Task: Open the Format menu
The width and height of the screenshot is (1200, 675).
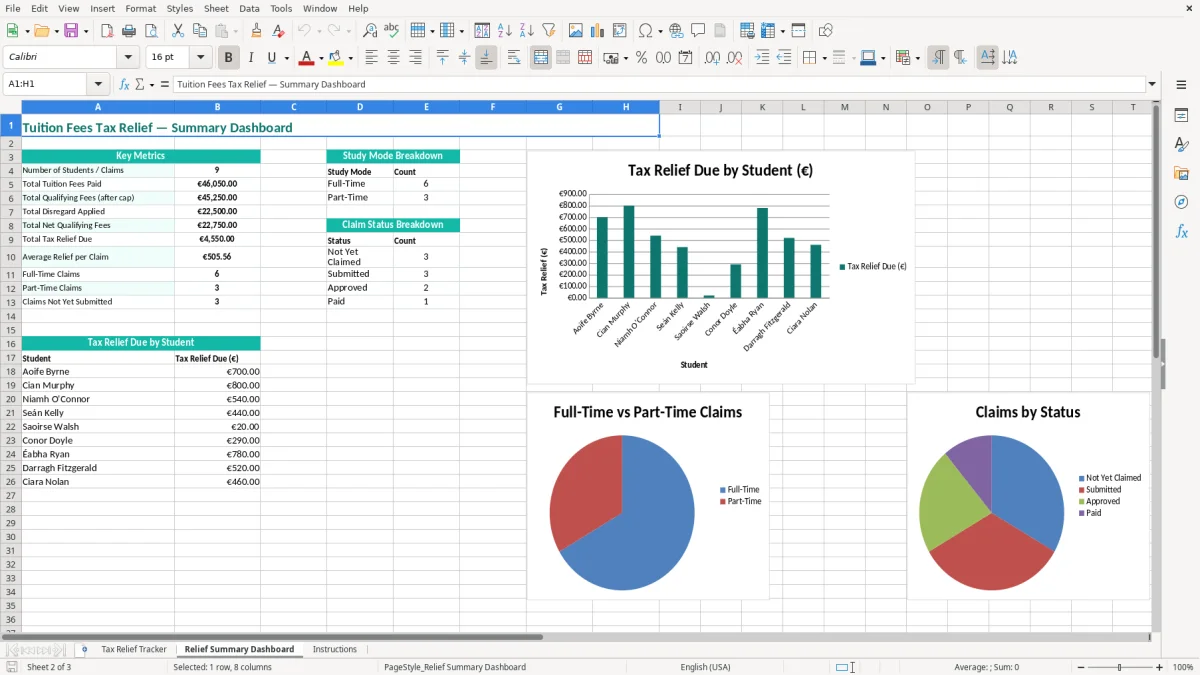Action: (140, 8)
